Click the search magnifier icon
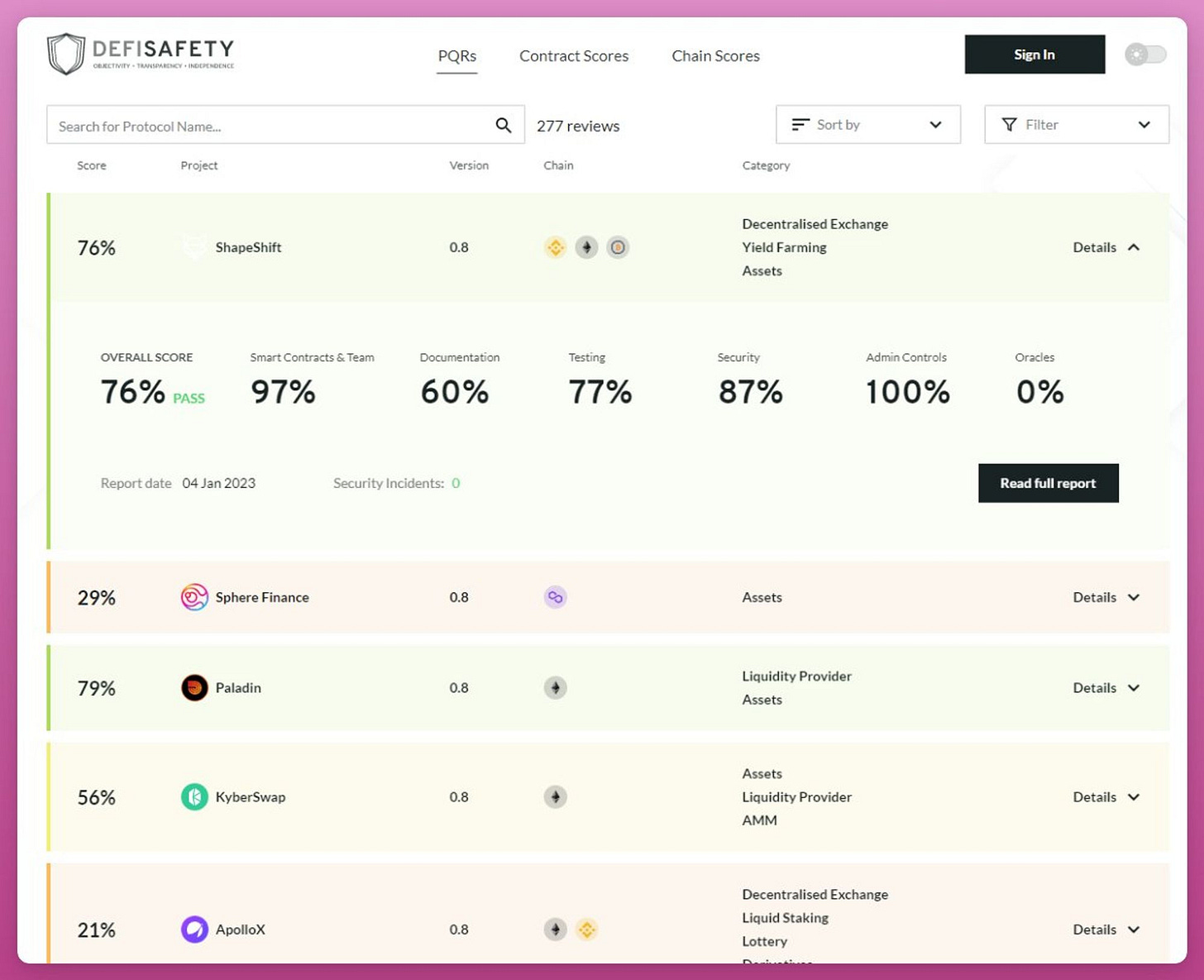Screen dimensions: 1204x980 tap(503, 125)
